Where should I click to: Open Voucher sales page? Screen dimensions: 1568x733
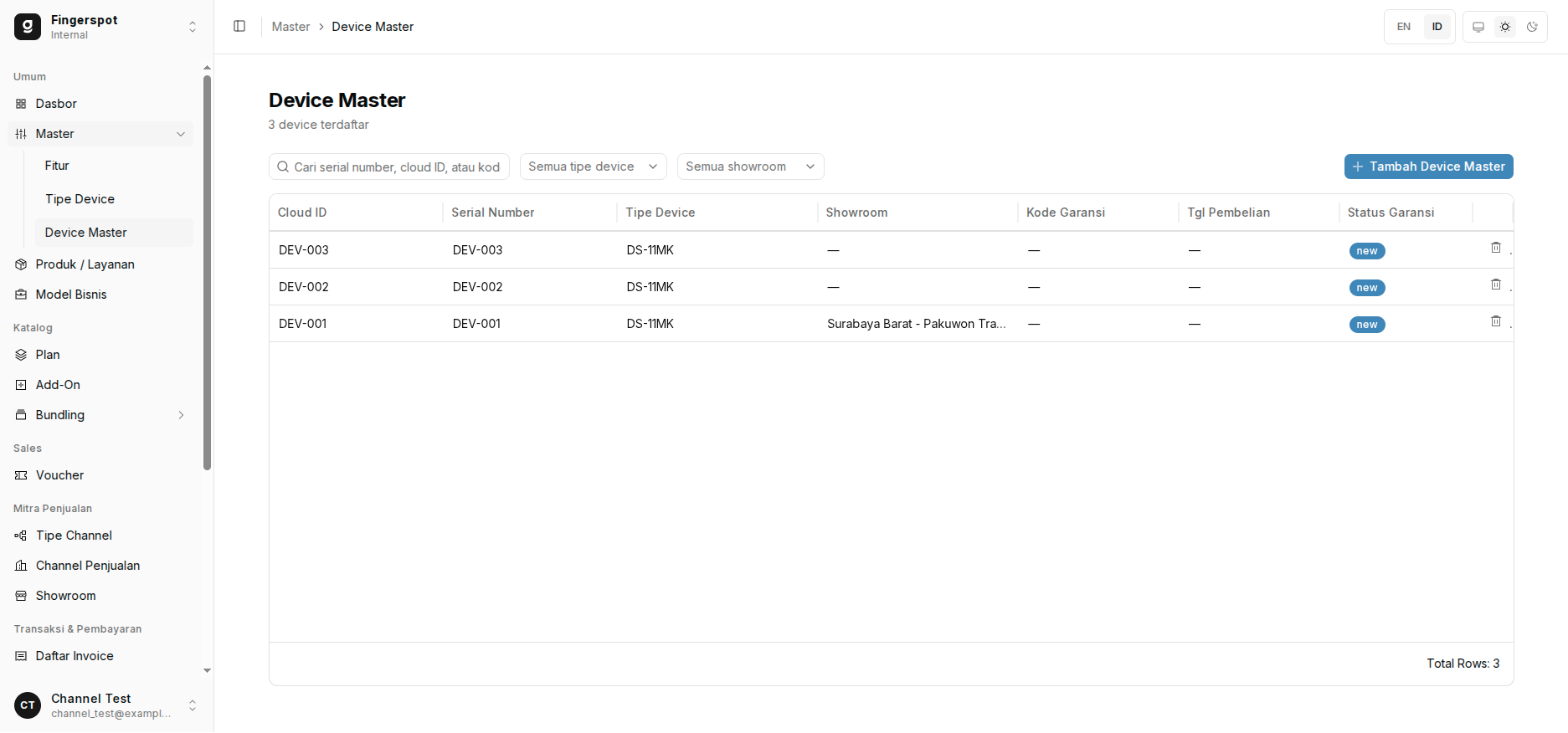(100, 475)
